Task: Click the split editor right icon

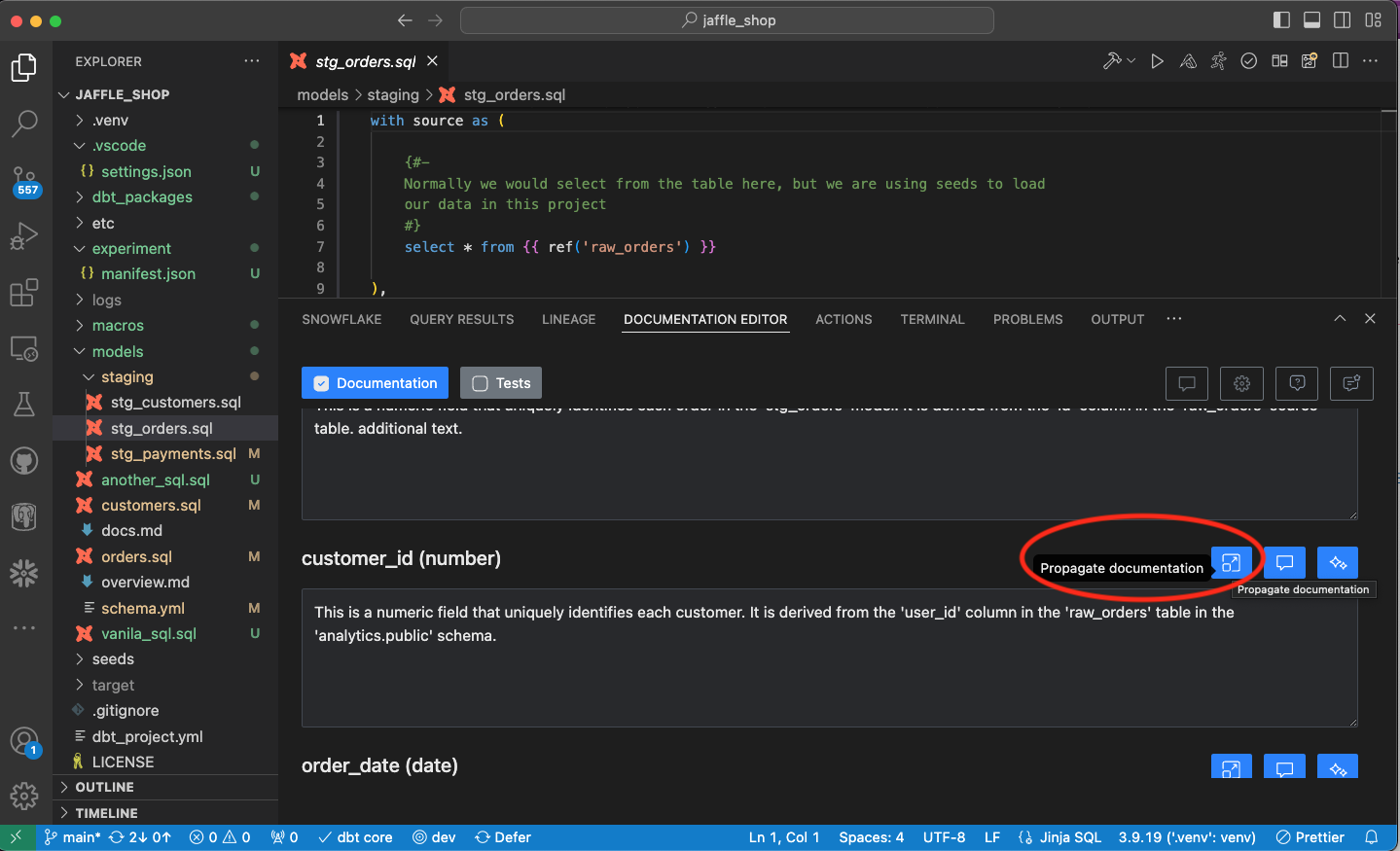Action: 1341,61
